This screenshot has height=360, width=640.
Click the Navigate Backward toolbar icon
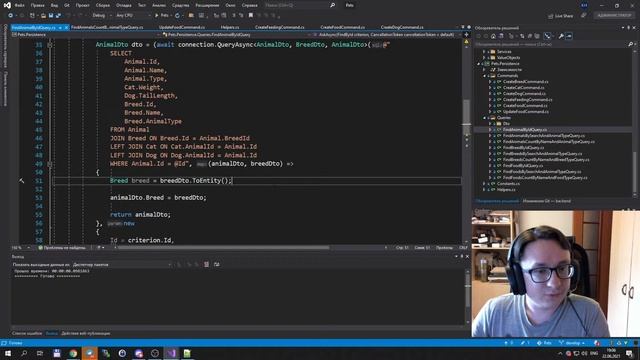point(10,16)
